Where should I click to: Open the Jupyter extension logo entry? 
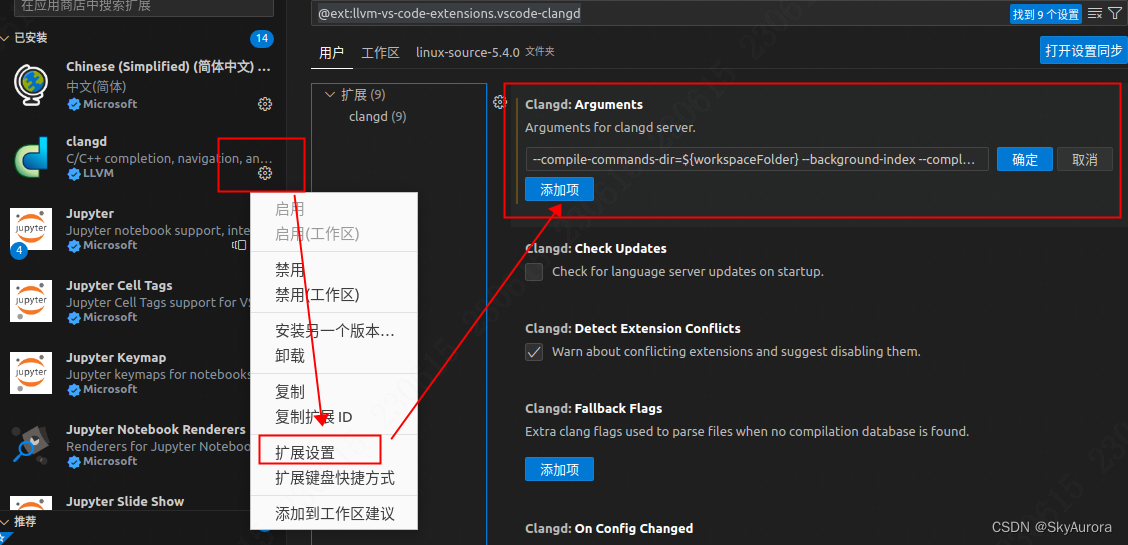[31, 229]
